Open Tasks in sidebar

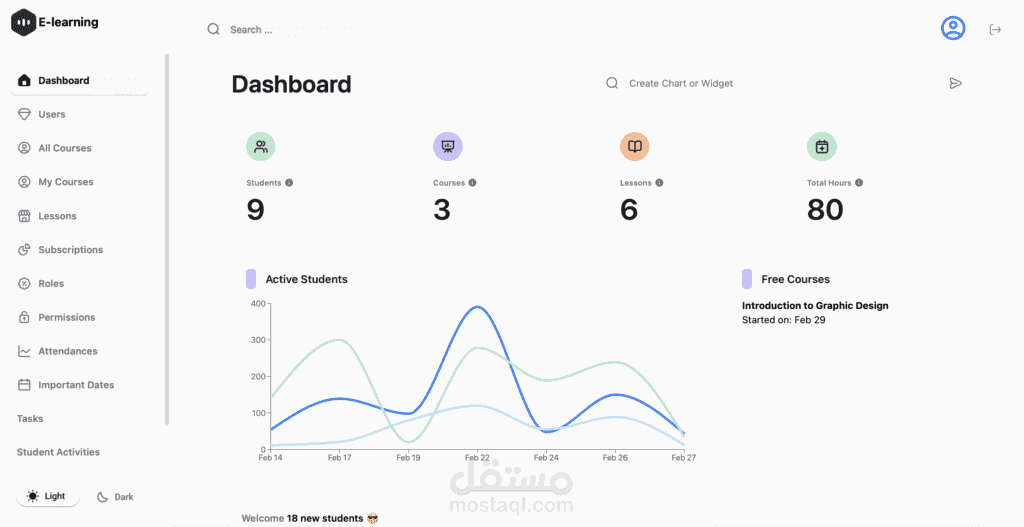(30, 419)
